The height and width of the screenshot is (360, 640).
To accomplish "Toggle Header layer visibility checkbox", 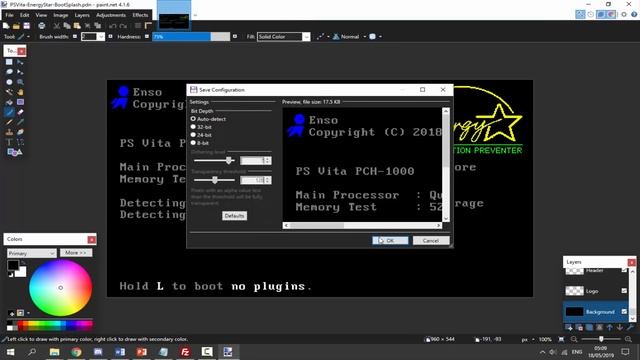I will point(624,270).
